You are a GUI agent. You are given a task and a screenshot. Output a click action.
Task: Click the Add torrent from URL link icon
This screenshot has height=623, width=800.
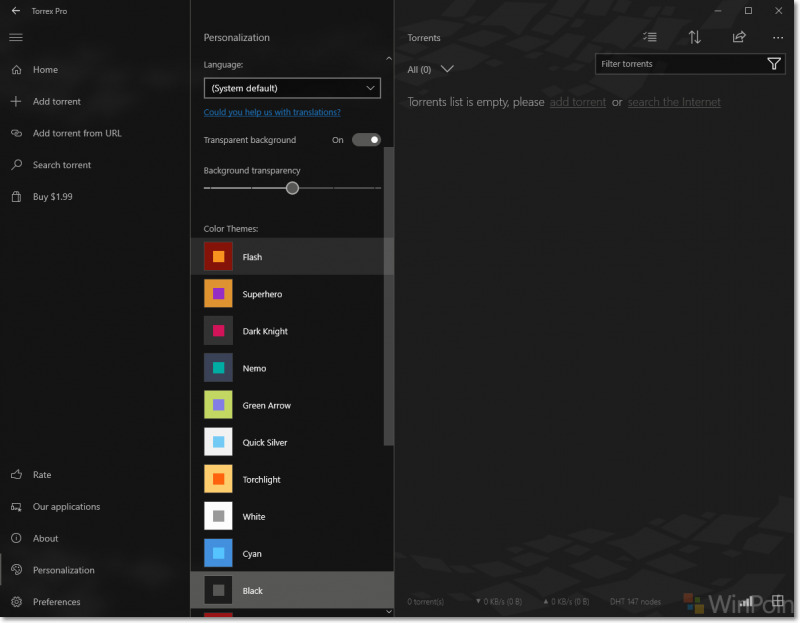point(16,133)
